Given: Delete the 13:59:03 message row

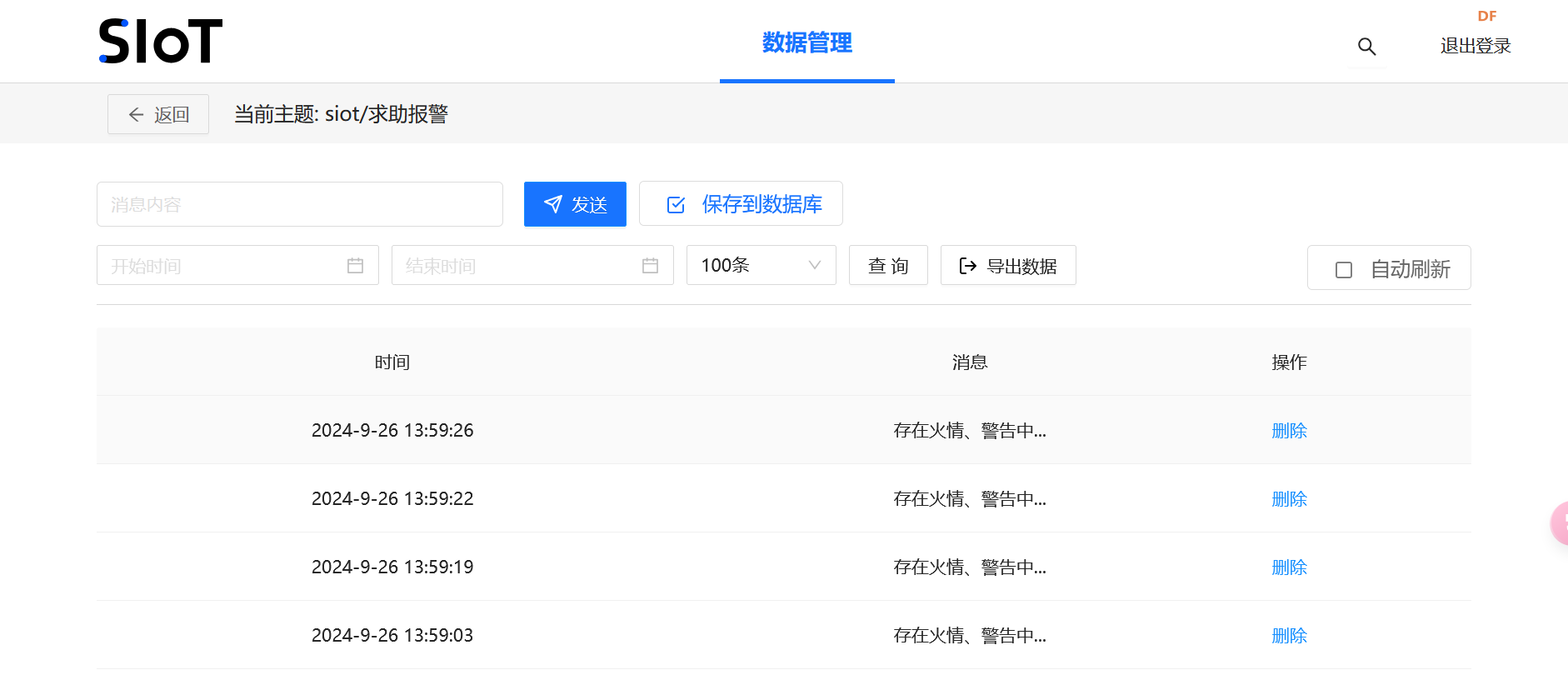Looking at the screenshot, I should 1289,636.
